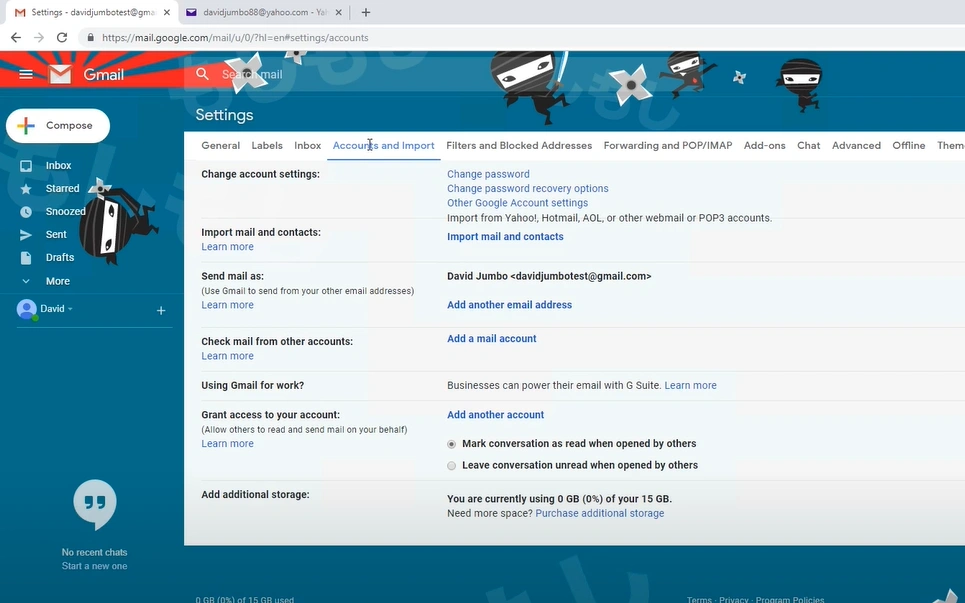The height and width of the screenshot is (603, 965).
Task: Click the Compose button
Action: [x=58, y=126]
